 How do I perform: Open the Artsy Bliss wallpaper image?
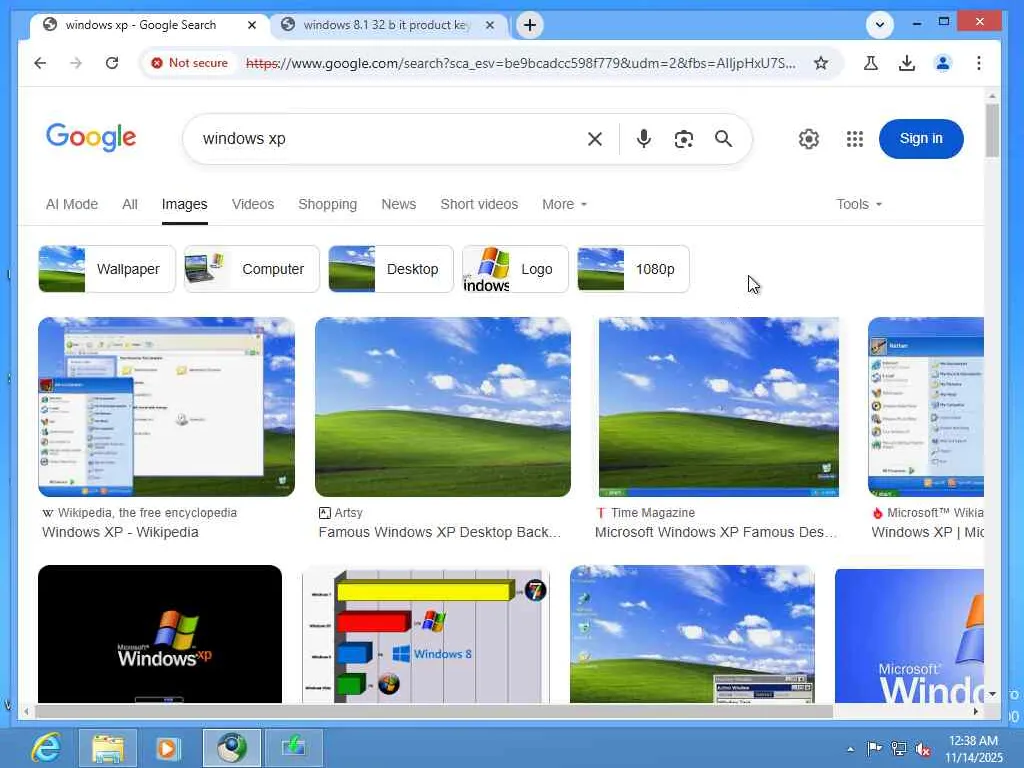pyautogui.click(x=443, y=407)
